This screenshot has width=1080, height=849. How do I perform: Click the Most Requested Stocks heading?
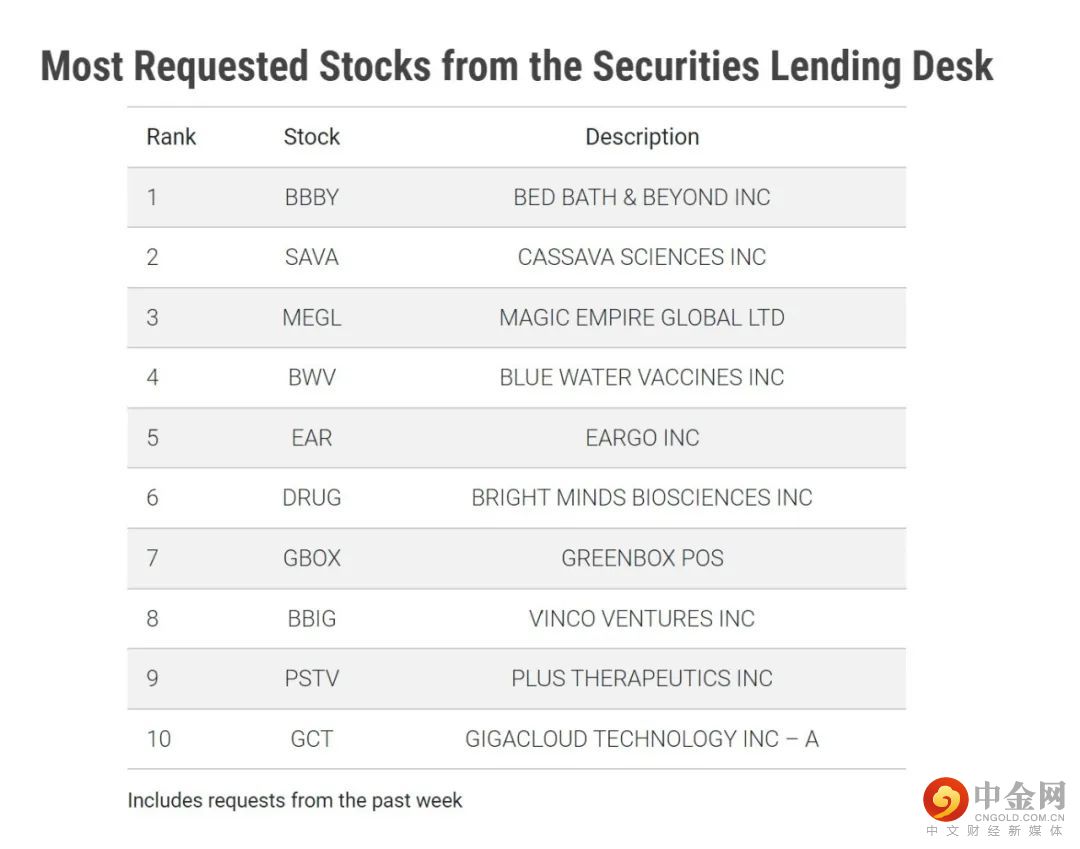pos(516,67)
